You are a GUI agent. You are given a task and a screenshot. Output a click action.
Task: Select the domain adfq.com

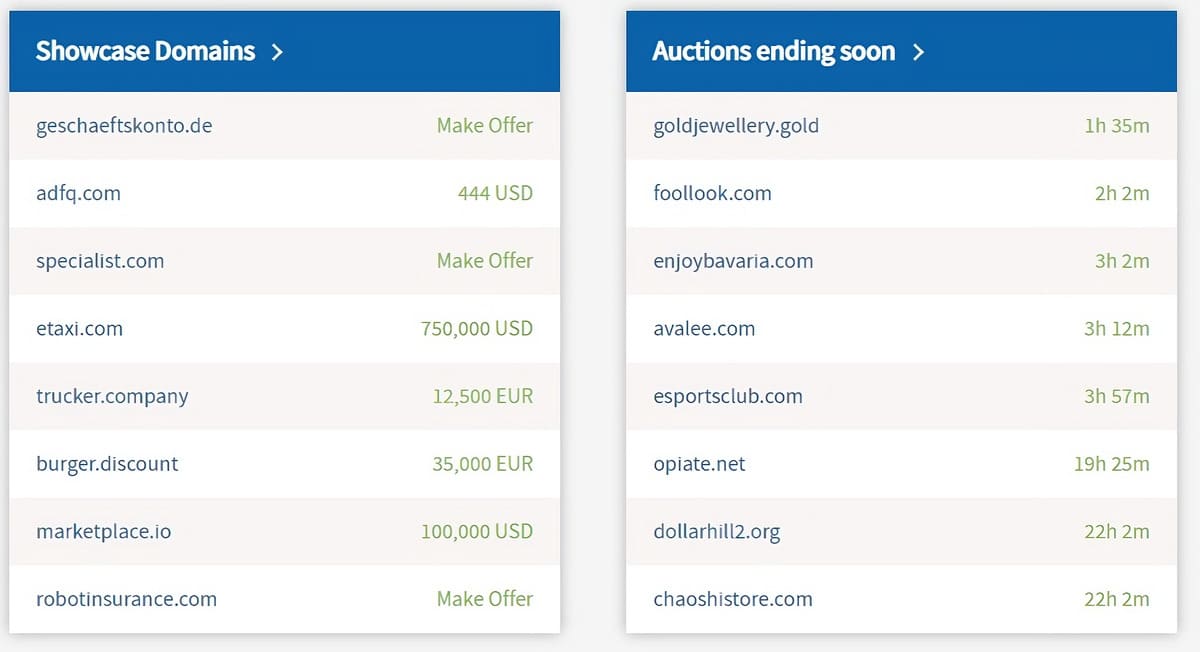coord(78,194)
